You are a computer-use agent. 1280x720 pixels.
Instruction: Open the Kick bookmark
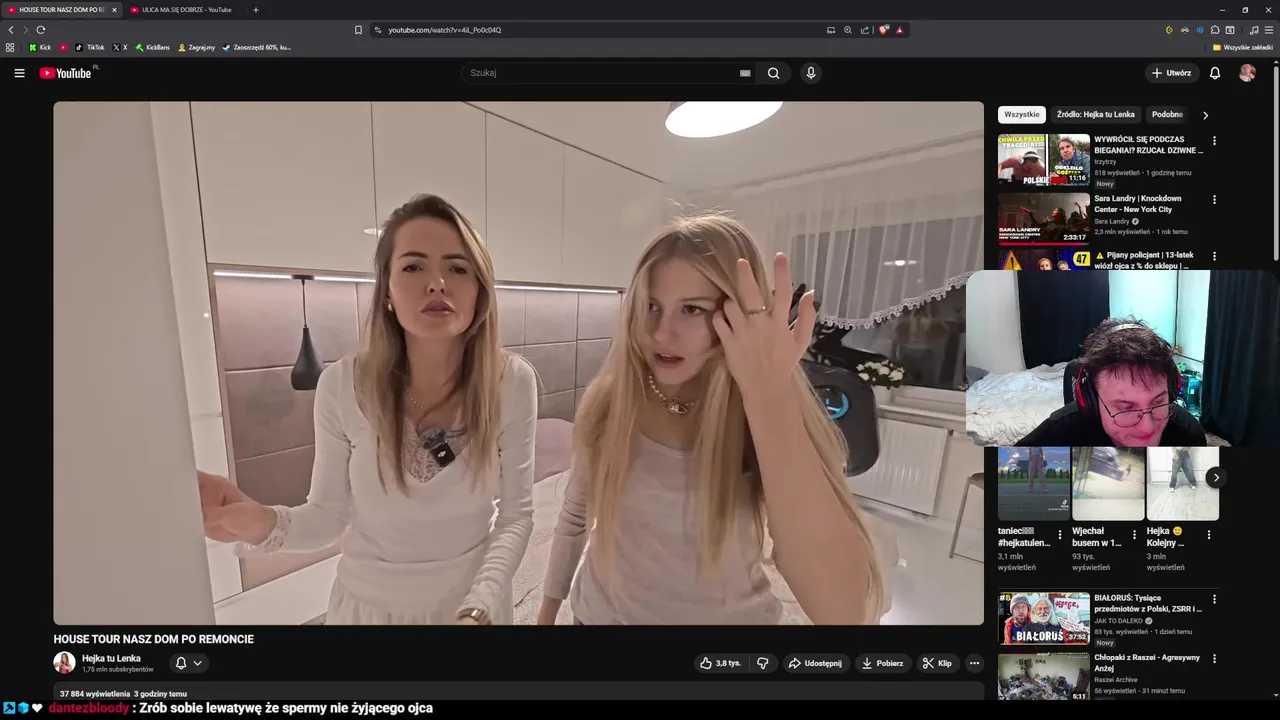pos(39,47)
